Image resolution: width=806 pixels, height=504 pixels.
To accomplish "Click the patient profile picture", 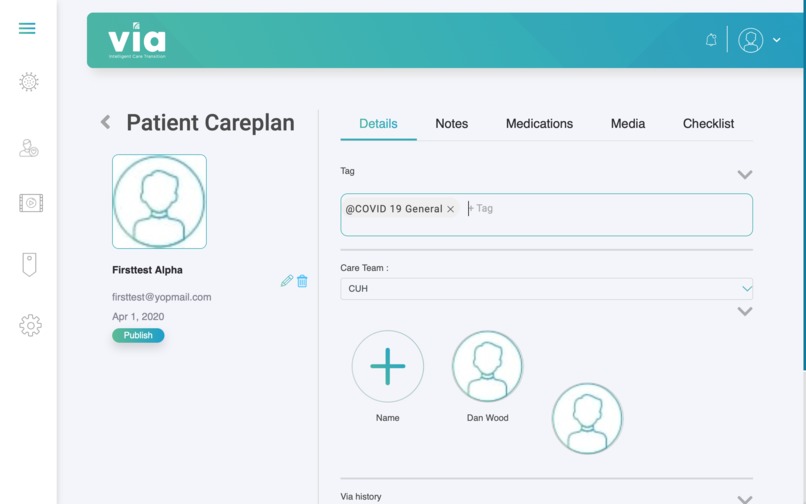I will point(159,202).
